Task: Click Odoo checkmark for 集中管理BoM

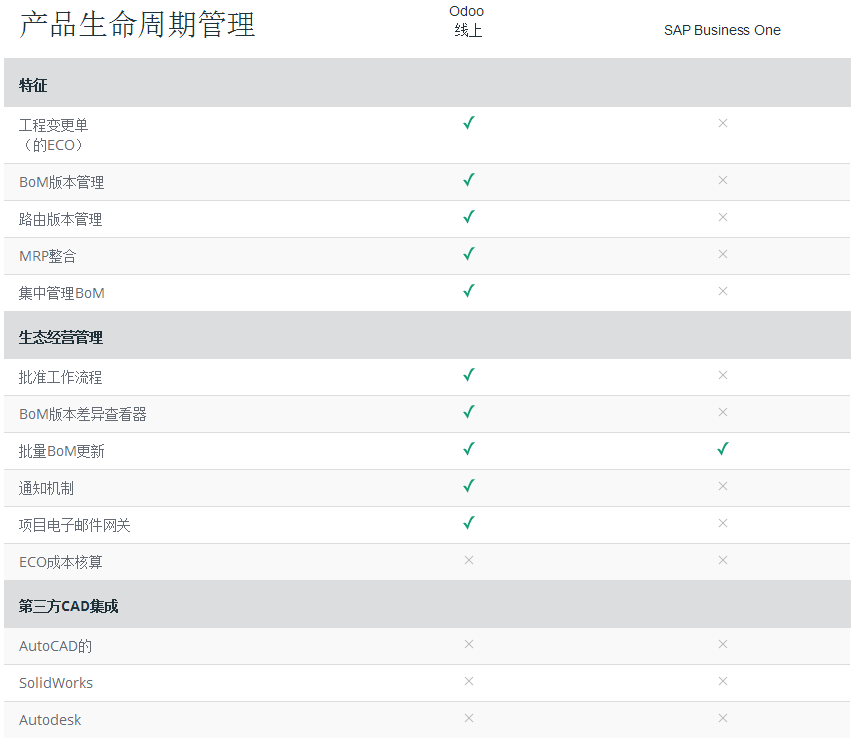Action: tap(469, 291)
